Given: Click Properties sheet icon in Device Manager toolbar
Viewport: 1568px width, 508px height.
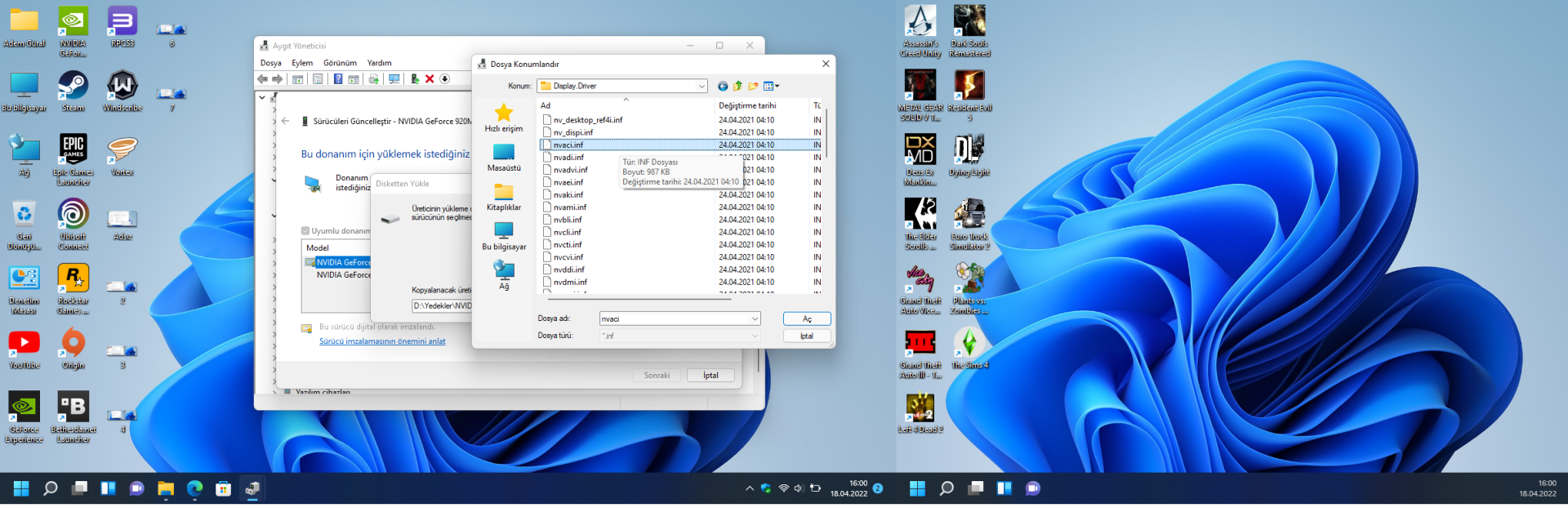Looking at the screenshot, I should click(318, 79).
